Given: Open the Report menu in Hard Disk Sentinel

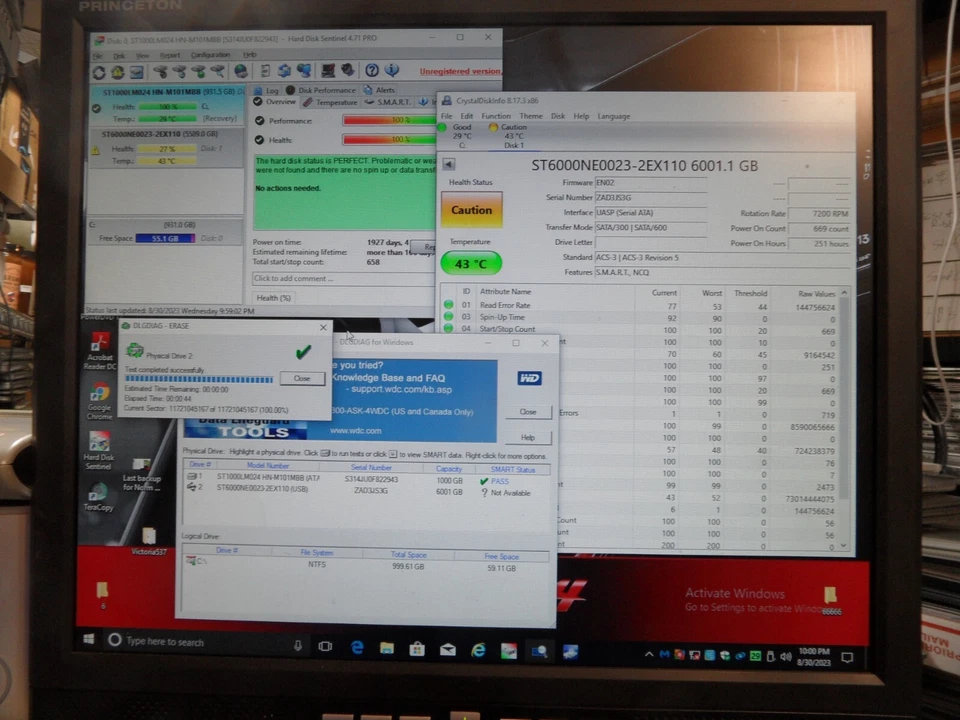Looking at the screenshot, I should pyautogui.click(x=171, y=55).
